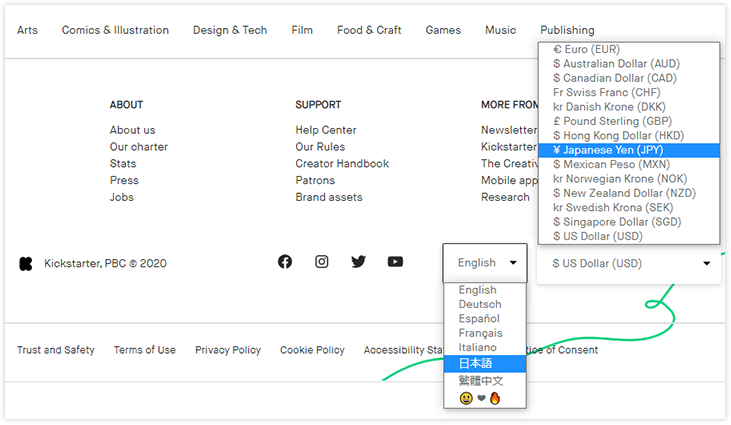The width and height of the screenshot is (731, 425).
Task: Click the Kickstarter logo icon in footer
Action: pyautogui.click(x=26, y=264)
